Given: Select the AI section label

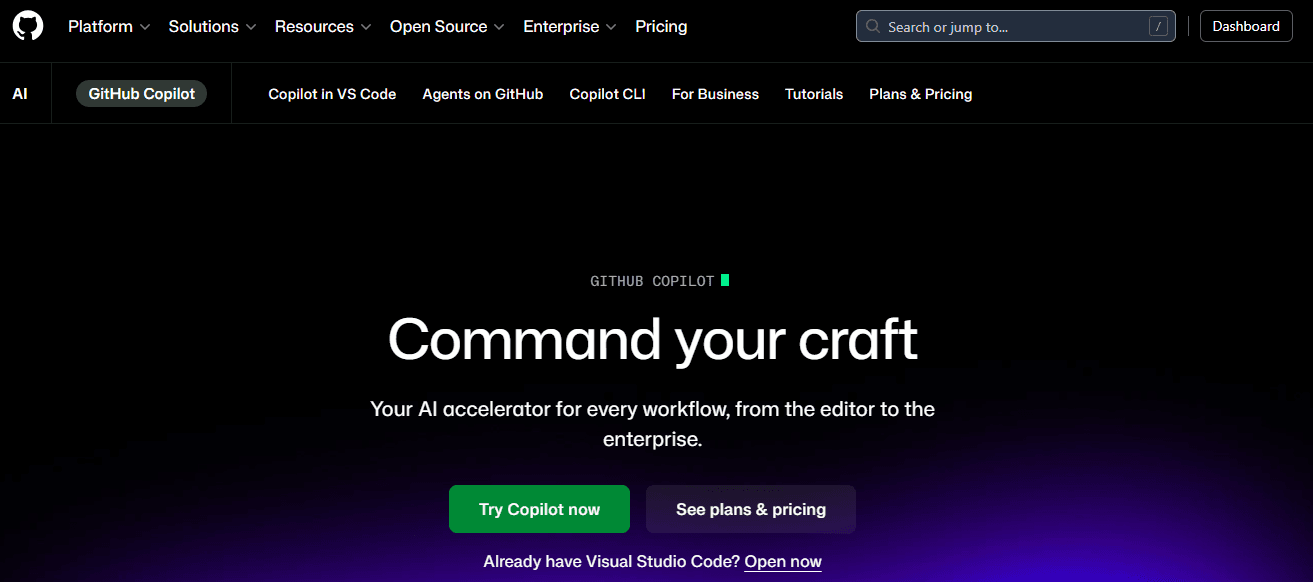Looking at the screenshot, I should (20, 93).
